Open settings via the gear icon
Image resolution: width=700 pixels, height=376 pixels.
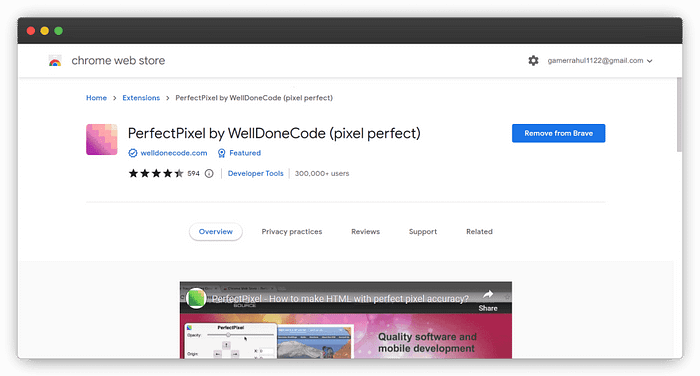click(533, 61)
